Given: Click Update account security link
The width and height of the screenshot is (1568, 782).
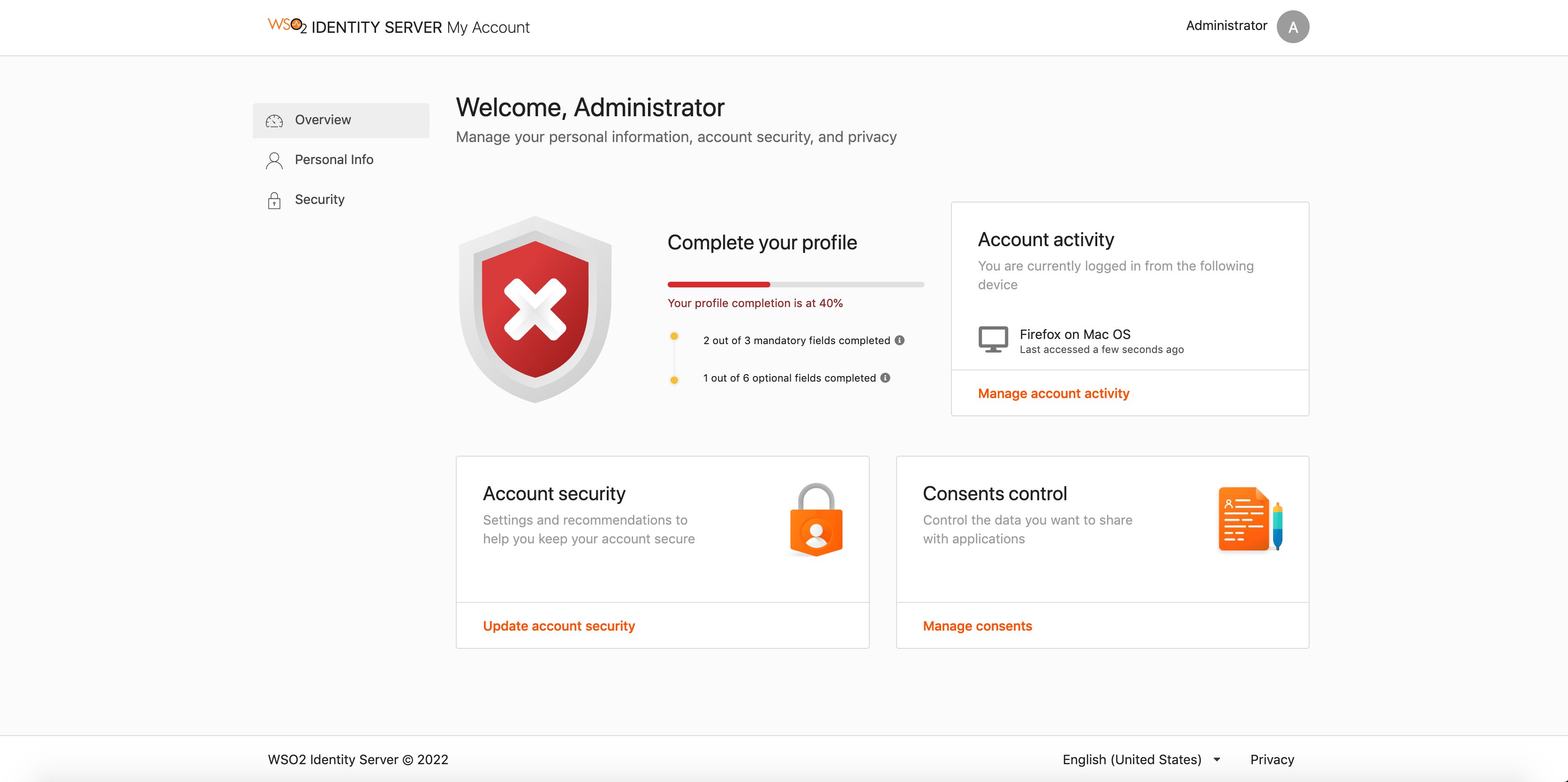Looking at the screenshot, I should point(558,625).
